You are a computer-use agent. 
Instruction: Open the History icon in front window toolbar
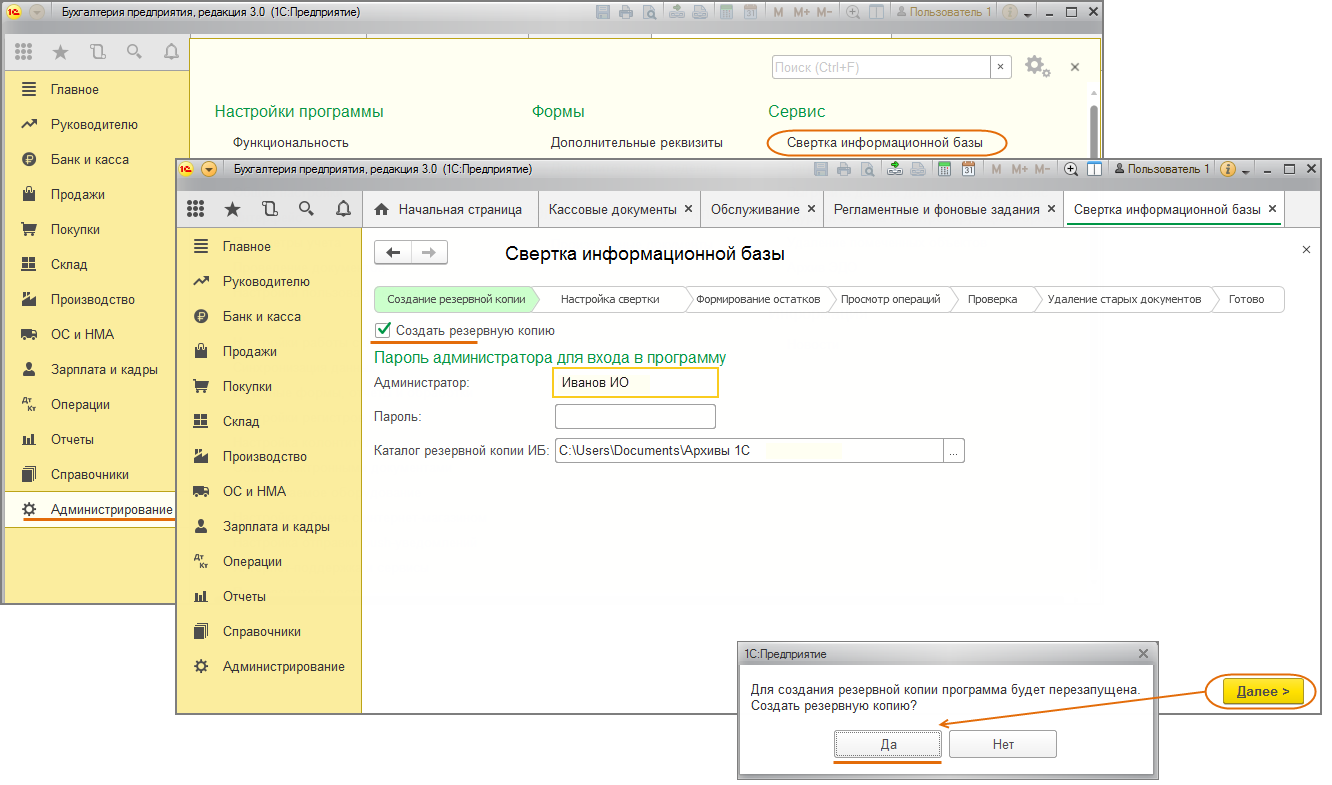point(269,209)
